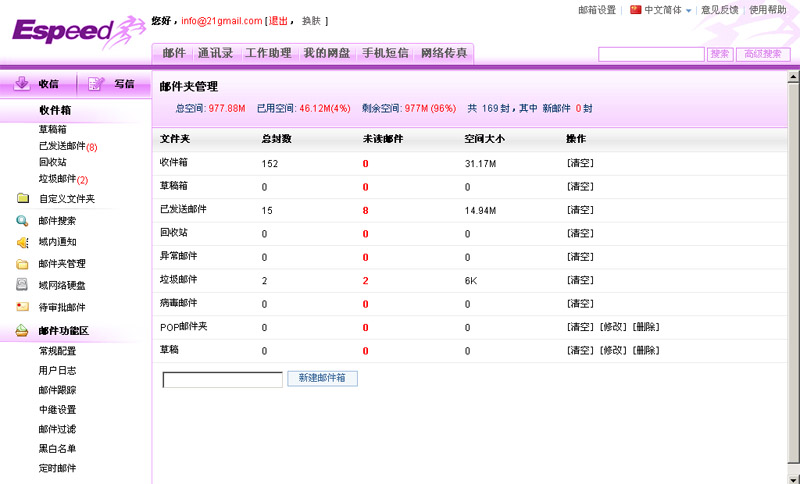Click the China flag language icon

[635, 10]
